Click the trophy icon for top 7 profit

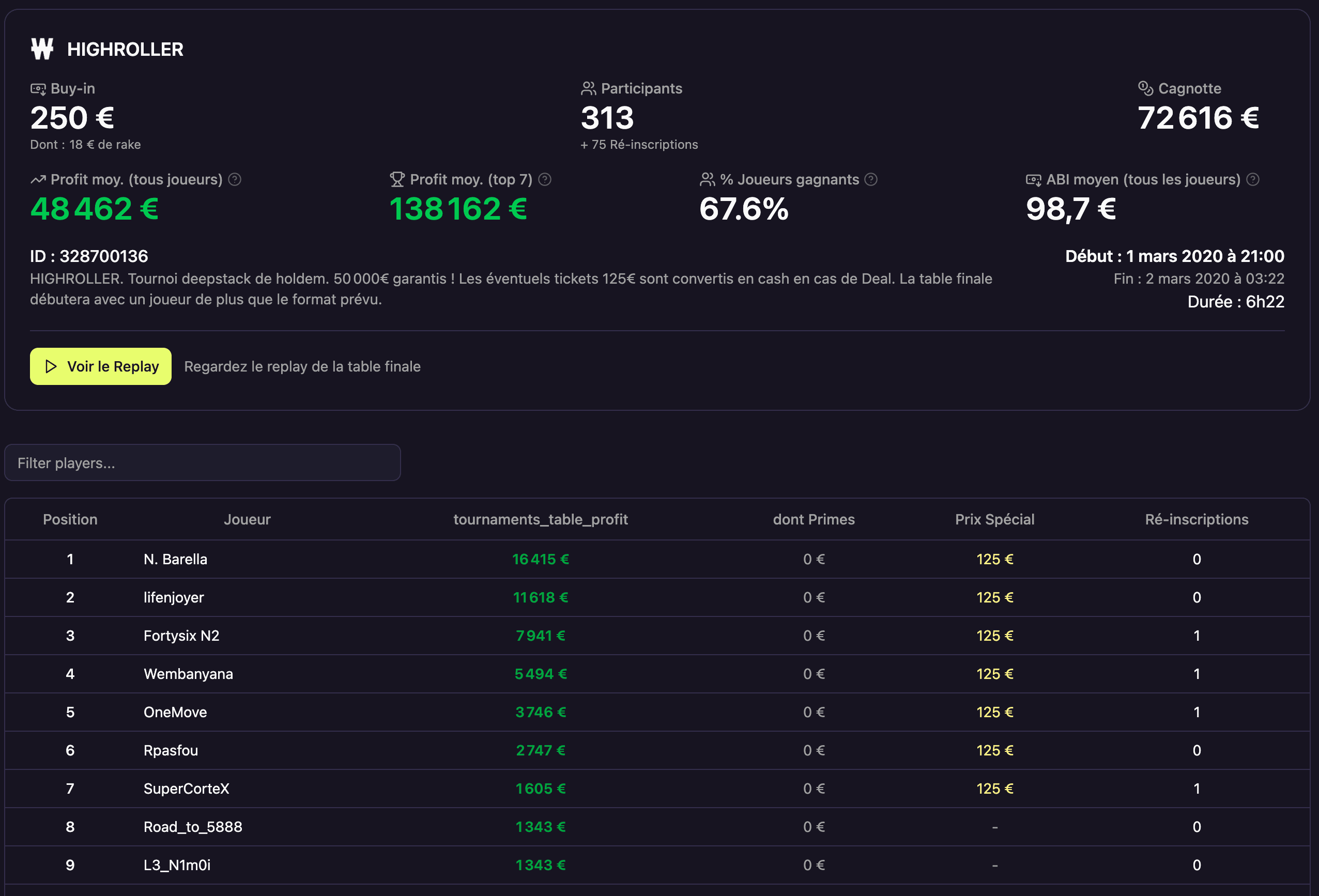pyautogui.click(x=397, y=179)
